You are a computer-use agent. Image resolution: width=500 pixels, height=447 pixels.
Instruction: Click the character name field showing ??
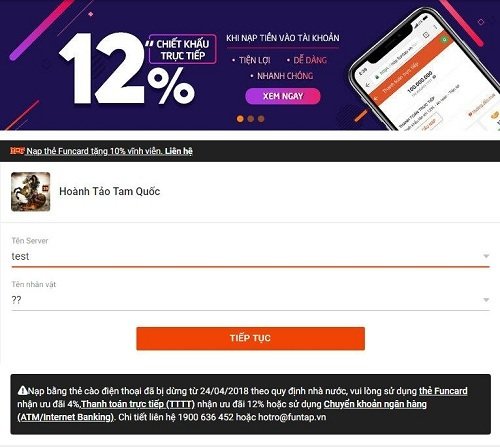pyautogui.click(x=250, y=300)
